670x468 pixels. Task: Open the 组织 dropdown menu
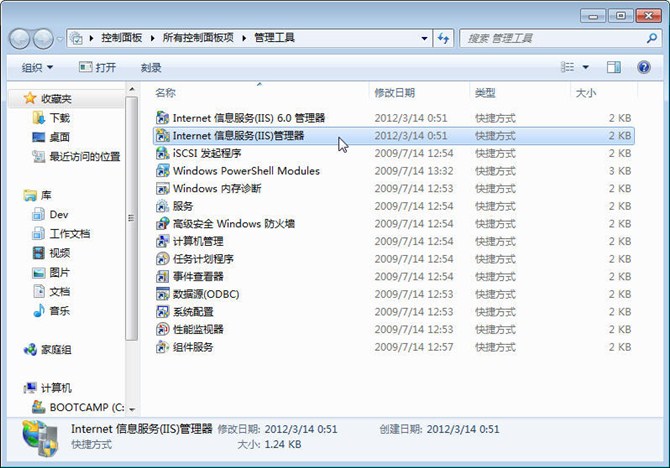(x=37, y=68)
